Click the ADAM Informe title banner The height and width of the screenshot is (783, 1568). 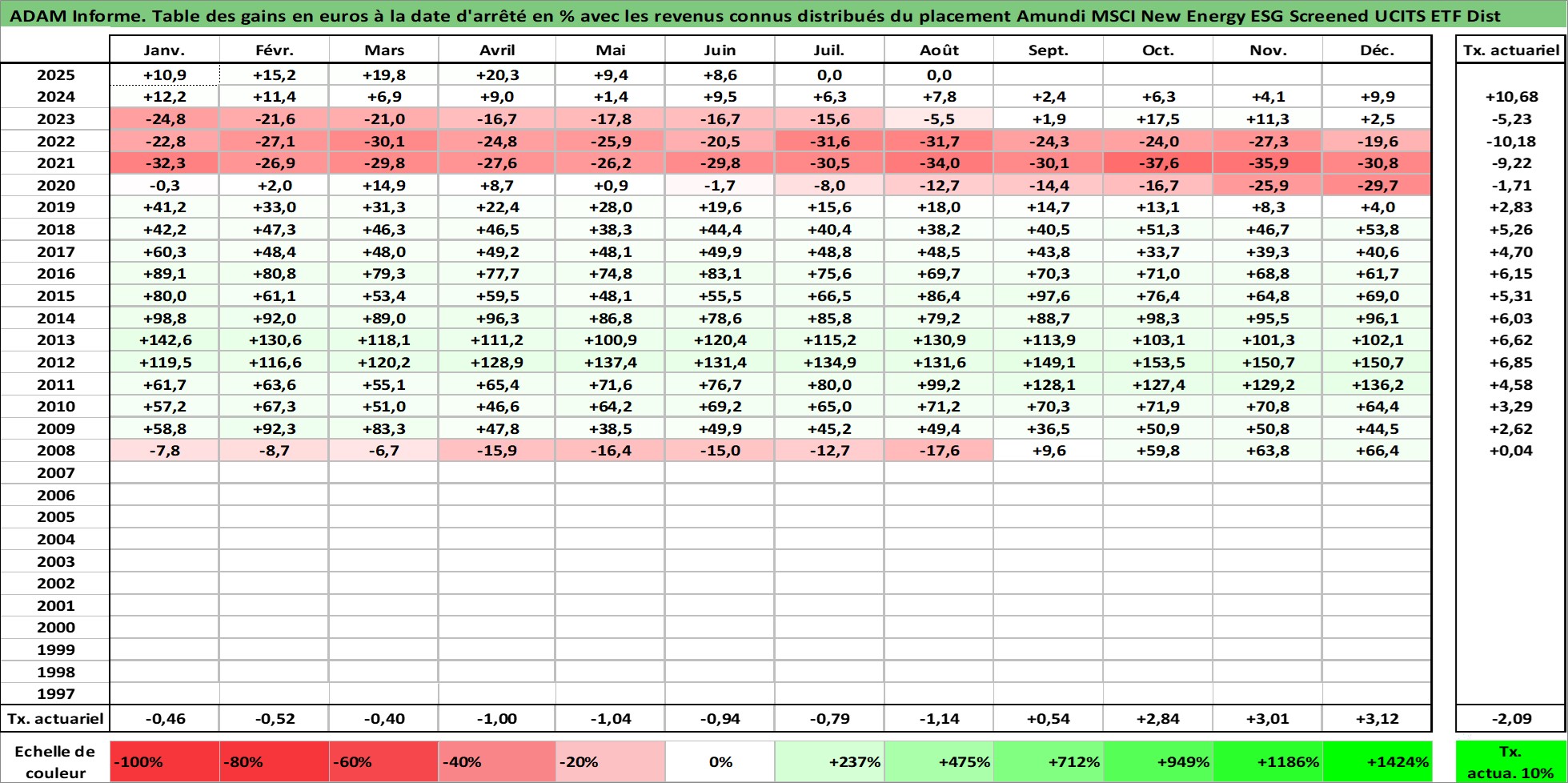[x=784, y=15]
